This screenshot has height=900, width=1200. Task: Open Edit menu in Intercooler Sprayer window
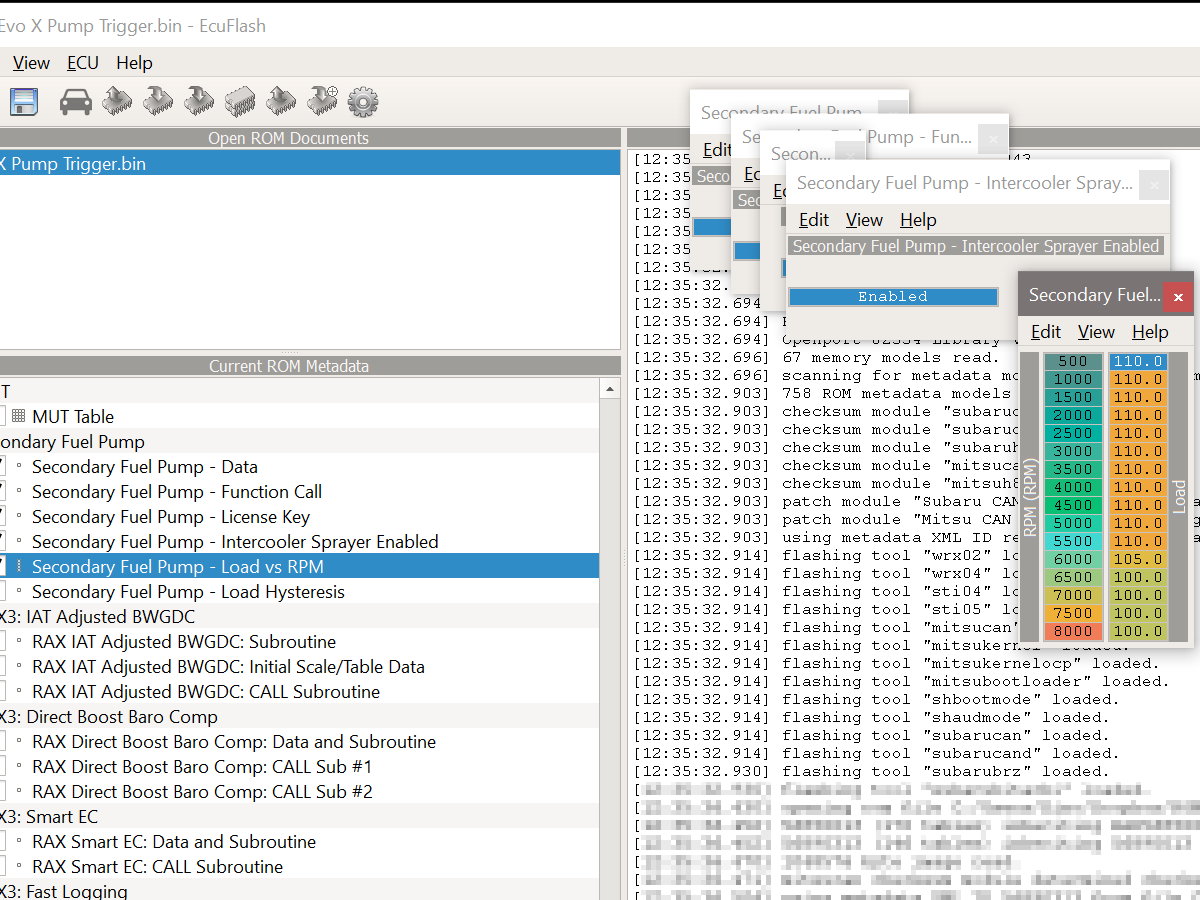pyautogui.click(x=813, y=220)
